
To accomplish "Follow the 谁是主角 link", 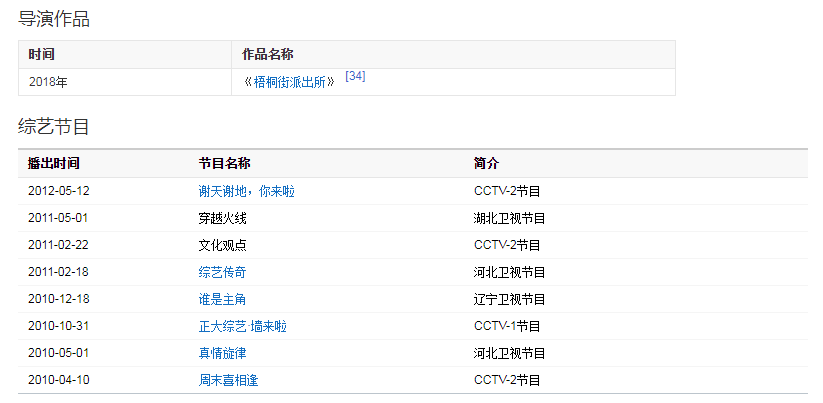I will [x=222, y=299].
